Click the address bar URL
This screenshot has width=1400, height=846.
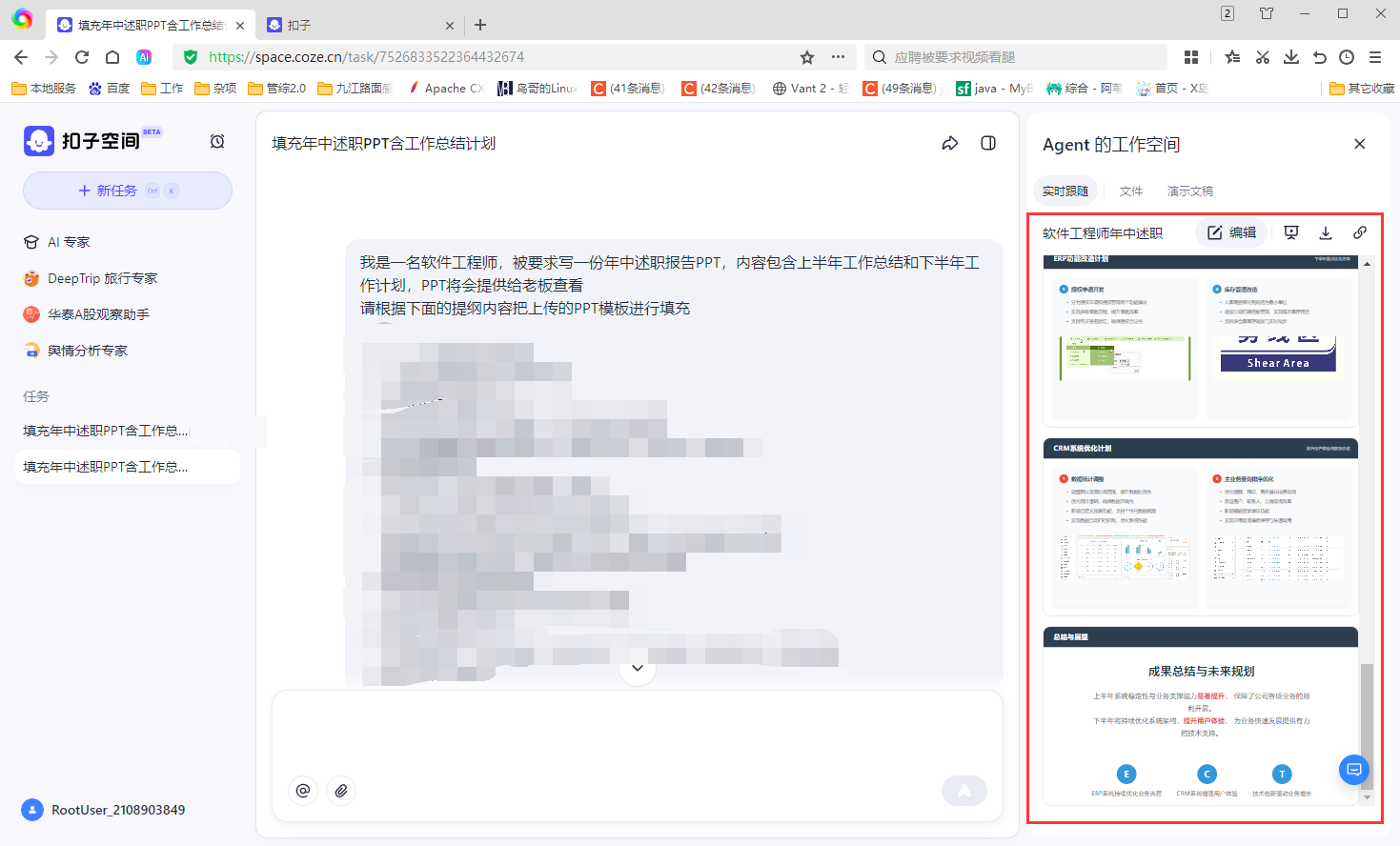[366, 57]
